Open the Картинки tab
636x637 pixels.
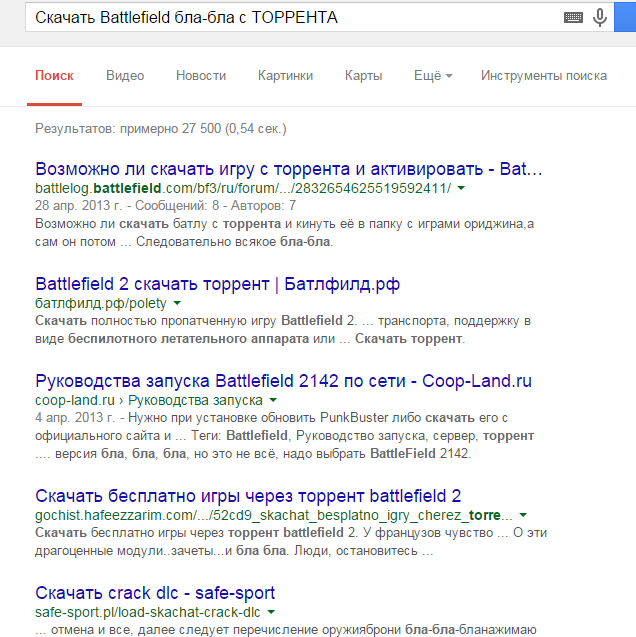(286, 76)
